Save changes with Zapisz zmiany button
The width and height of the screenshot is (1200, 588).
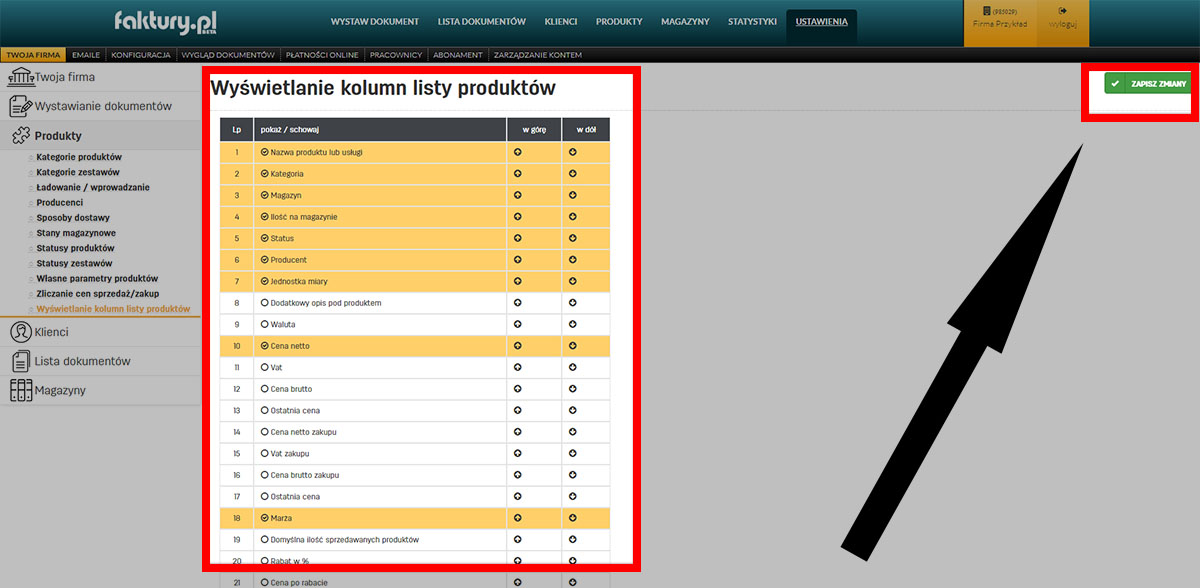(1148, 84)
